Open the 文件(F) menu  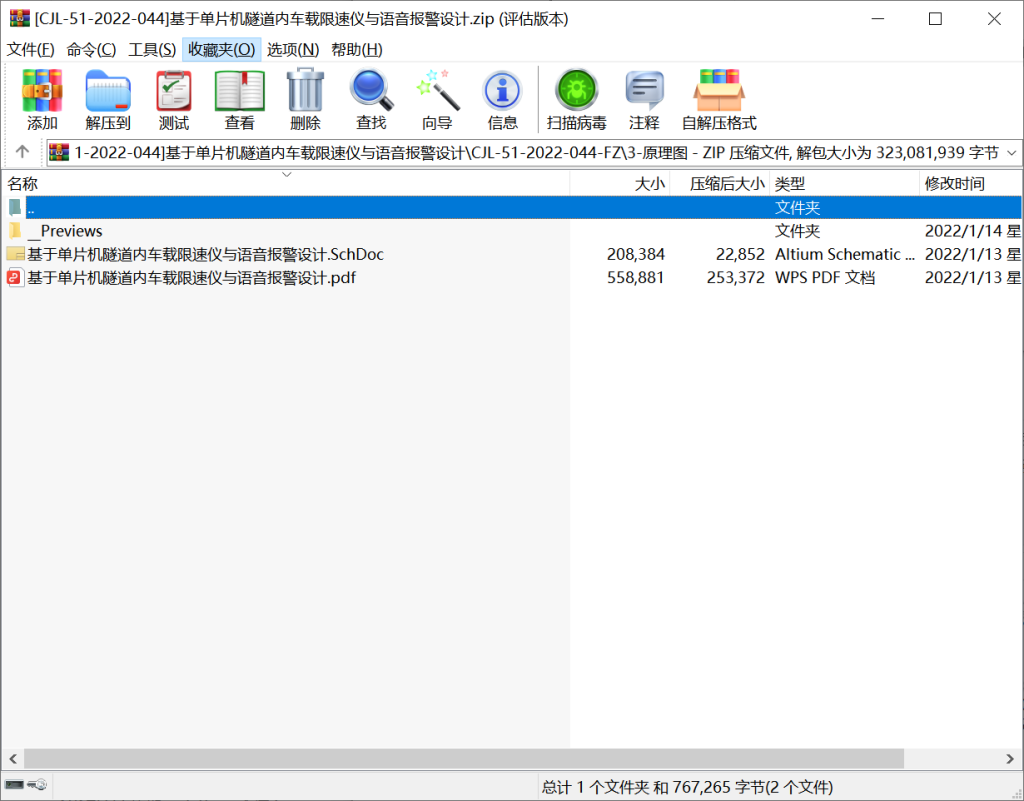31,50
